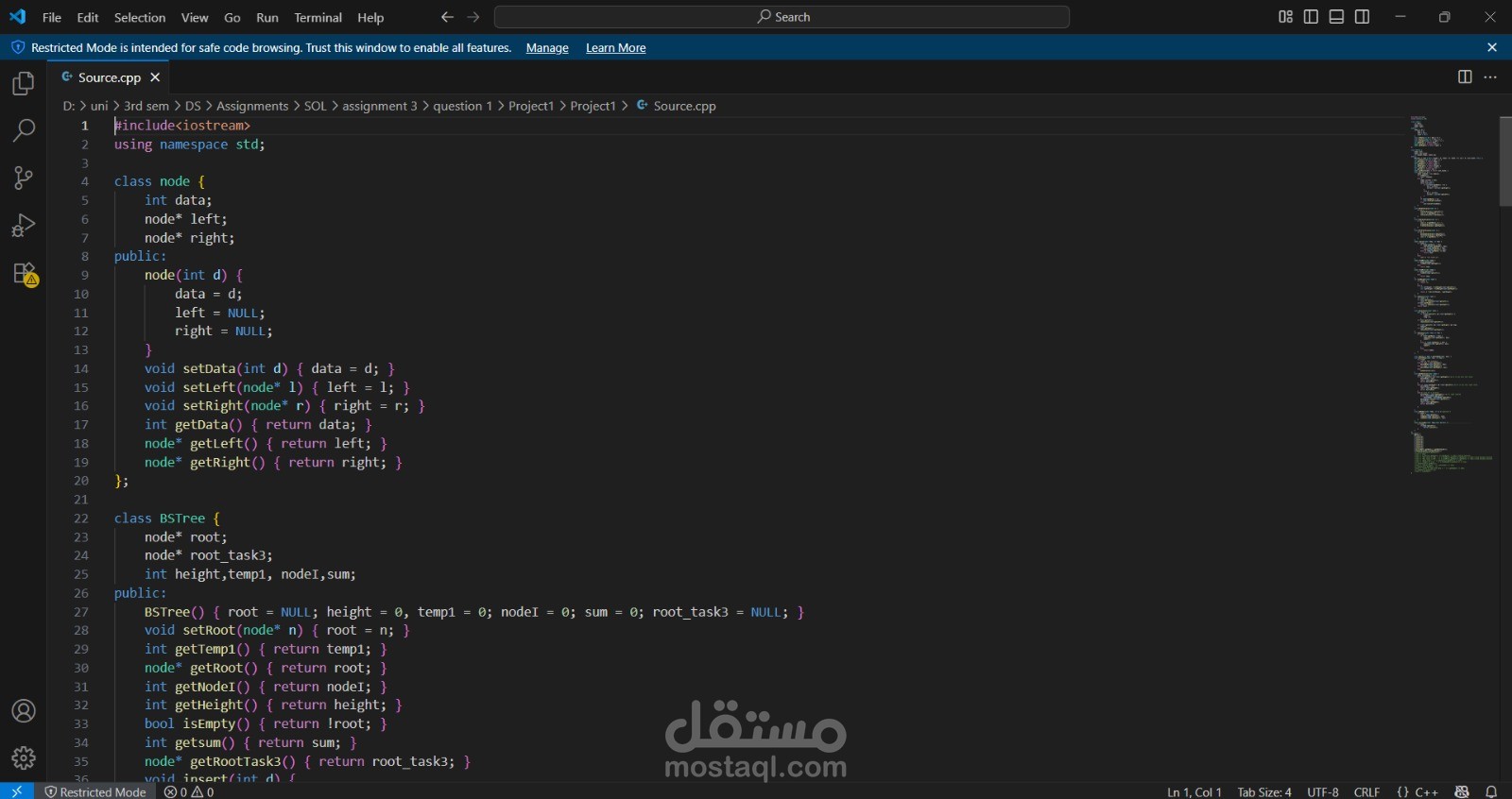Click breadcrumb segment 'DS'
Image resolution: width=1512 pixels, height=799 pixels.
pos(193,106)
